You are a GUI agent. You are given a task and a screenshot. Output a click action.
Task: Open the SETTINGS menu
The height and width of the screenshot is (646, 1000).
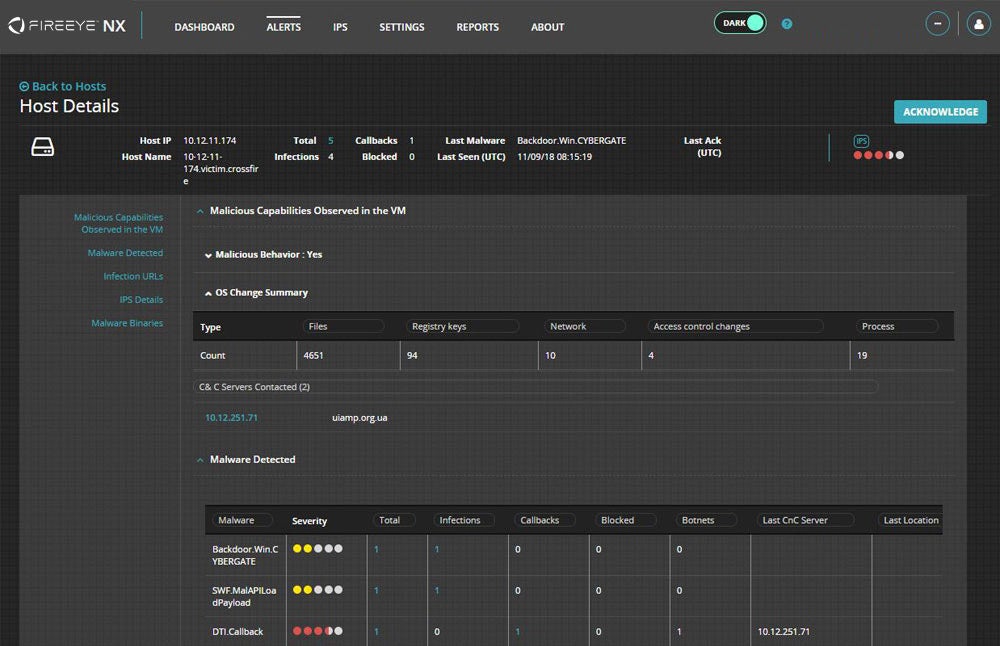(x=401, y=27)
